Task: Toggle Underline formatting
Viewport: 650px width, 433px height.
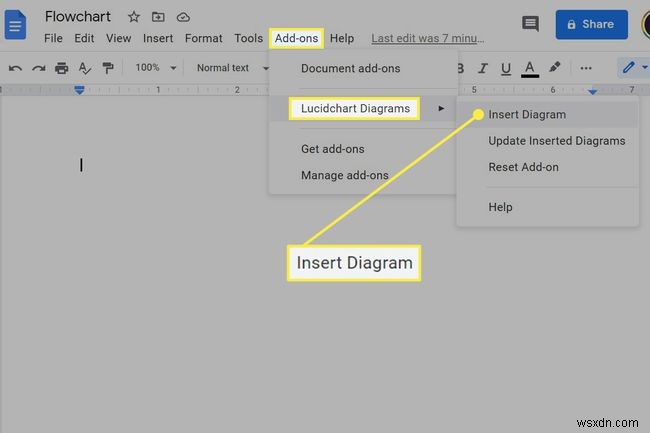Action: pyautogui.click(x=505, y=68)
